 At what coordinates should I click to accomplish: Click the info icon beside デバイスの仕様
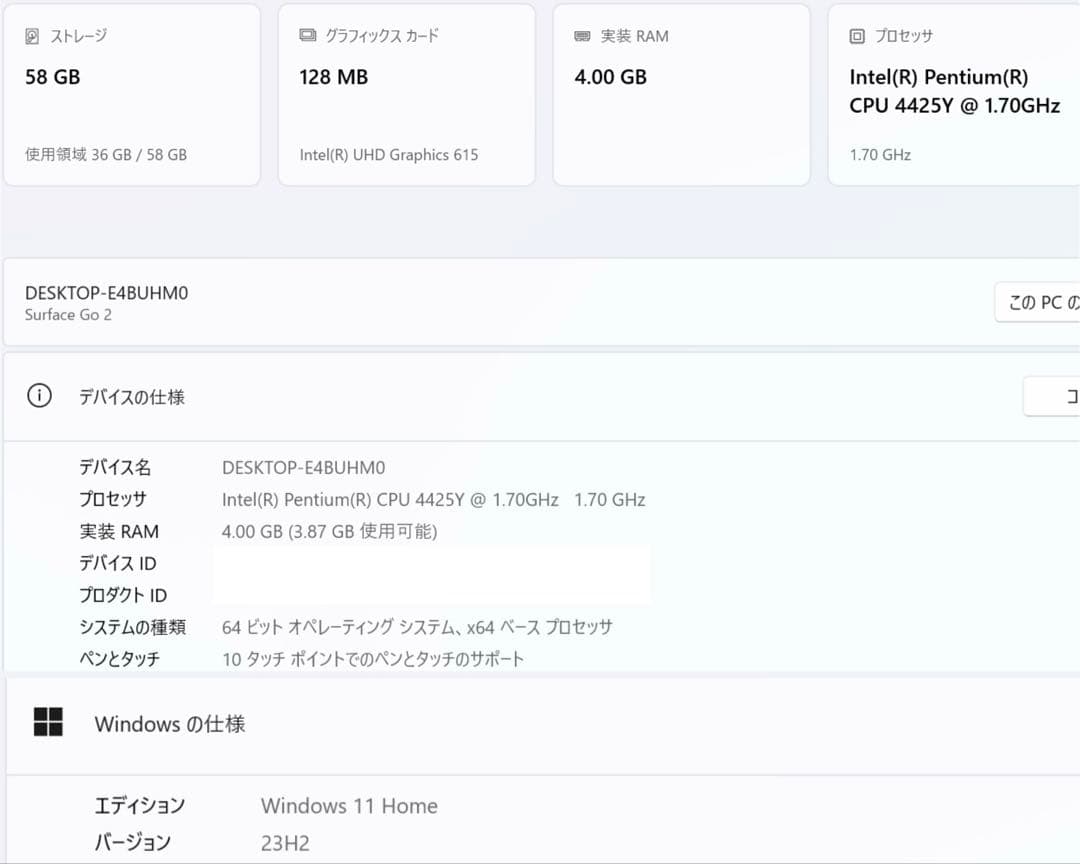click(x=39, y=396)
